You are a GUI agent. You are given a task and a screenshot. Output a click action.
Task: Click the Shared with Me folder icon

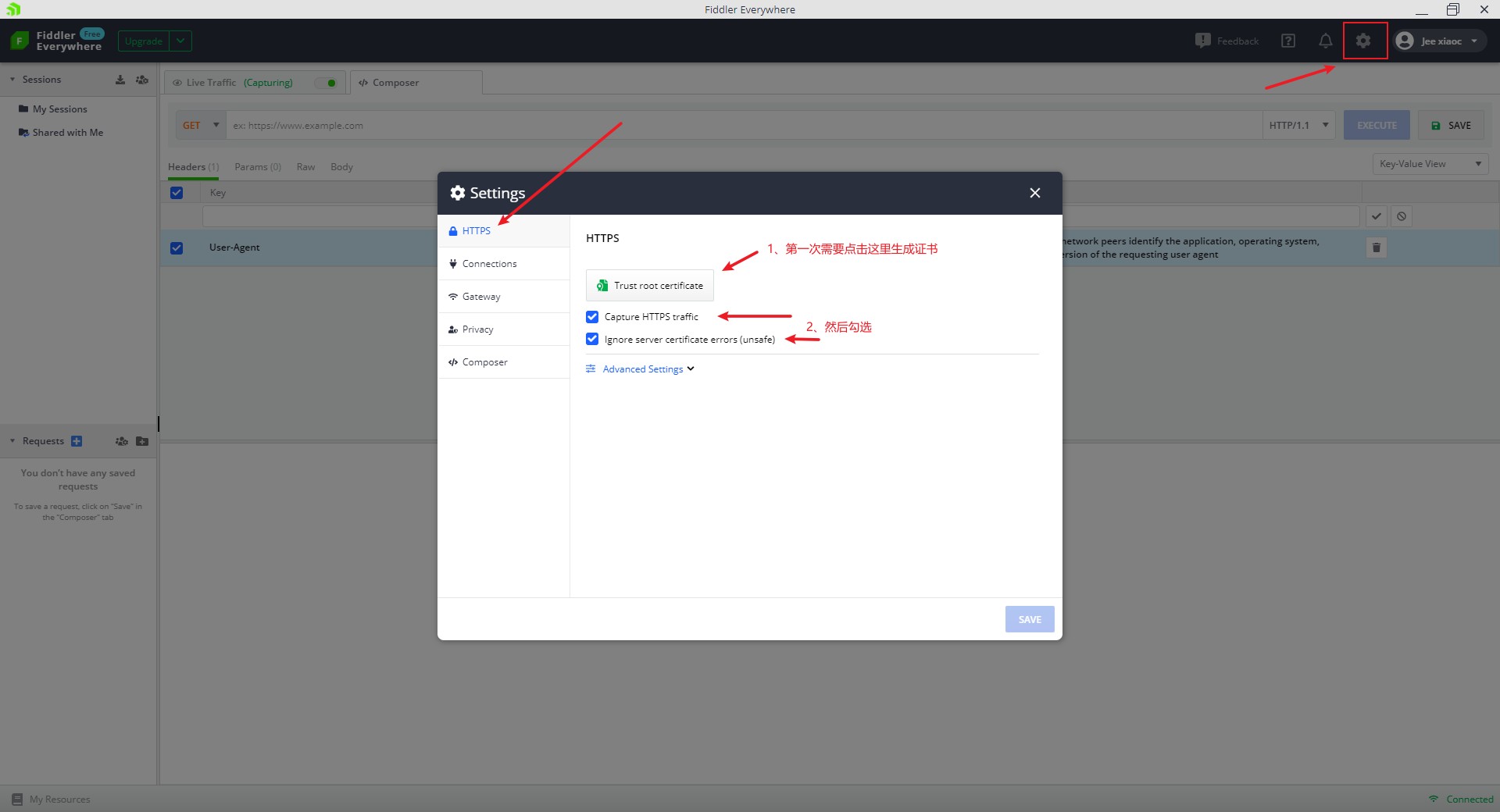tap(23, 133)
